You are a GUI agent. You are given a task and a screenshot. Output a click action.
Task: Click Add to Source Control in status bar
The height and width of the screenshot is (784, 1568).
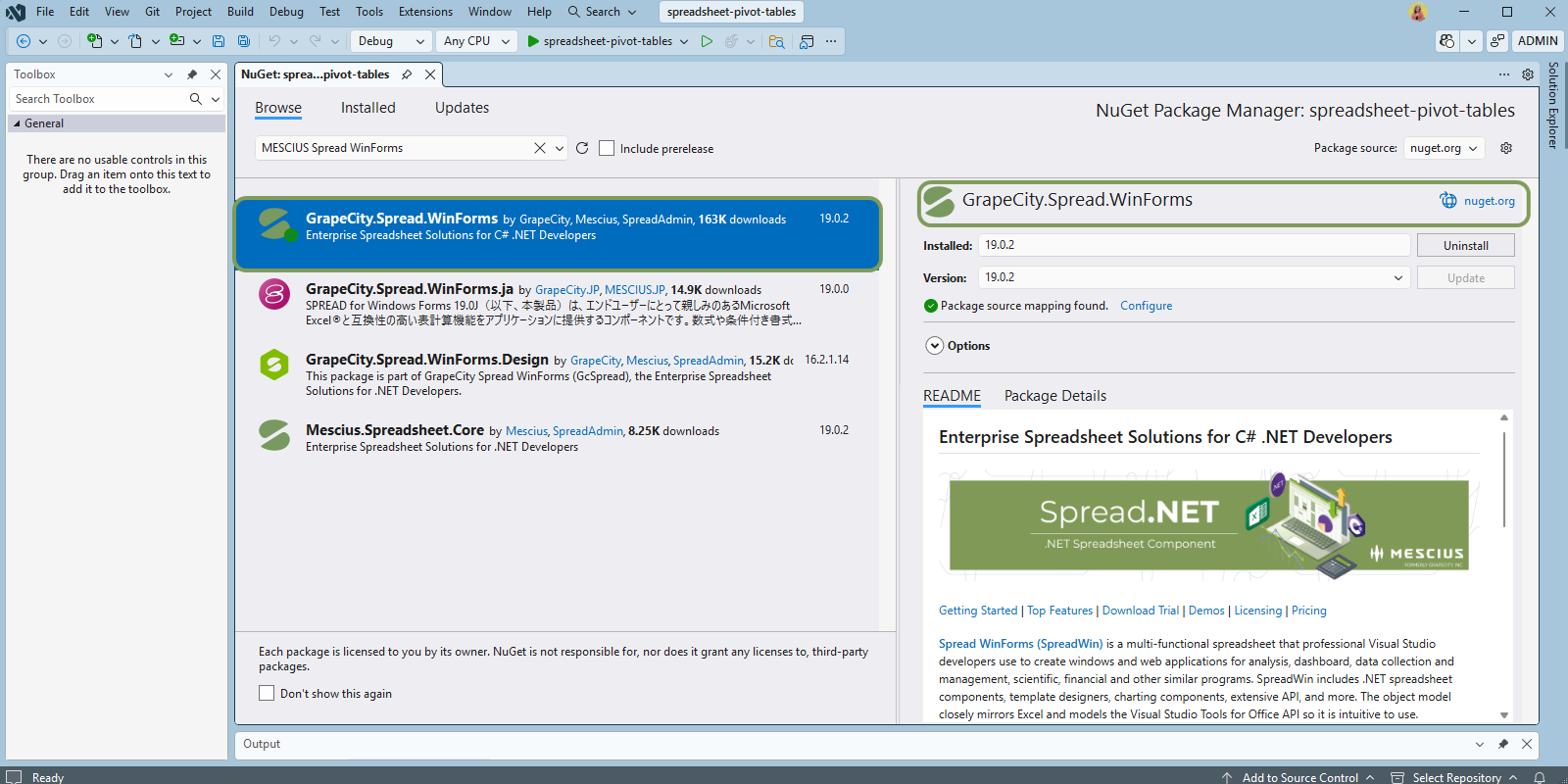pos(1299,777)
